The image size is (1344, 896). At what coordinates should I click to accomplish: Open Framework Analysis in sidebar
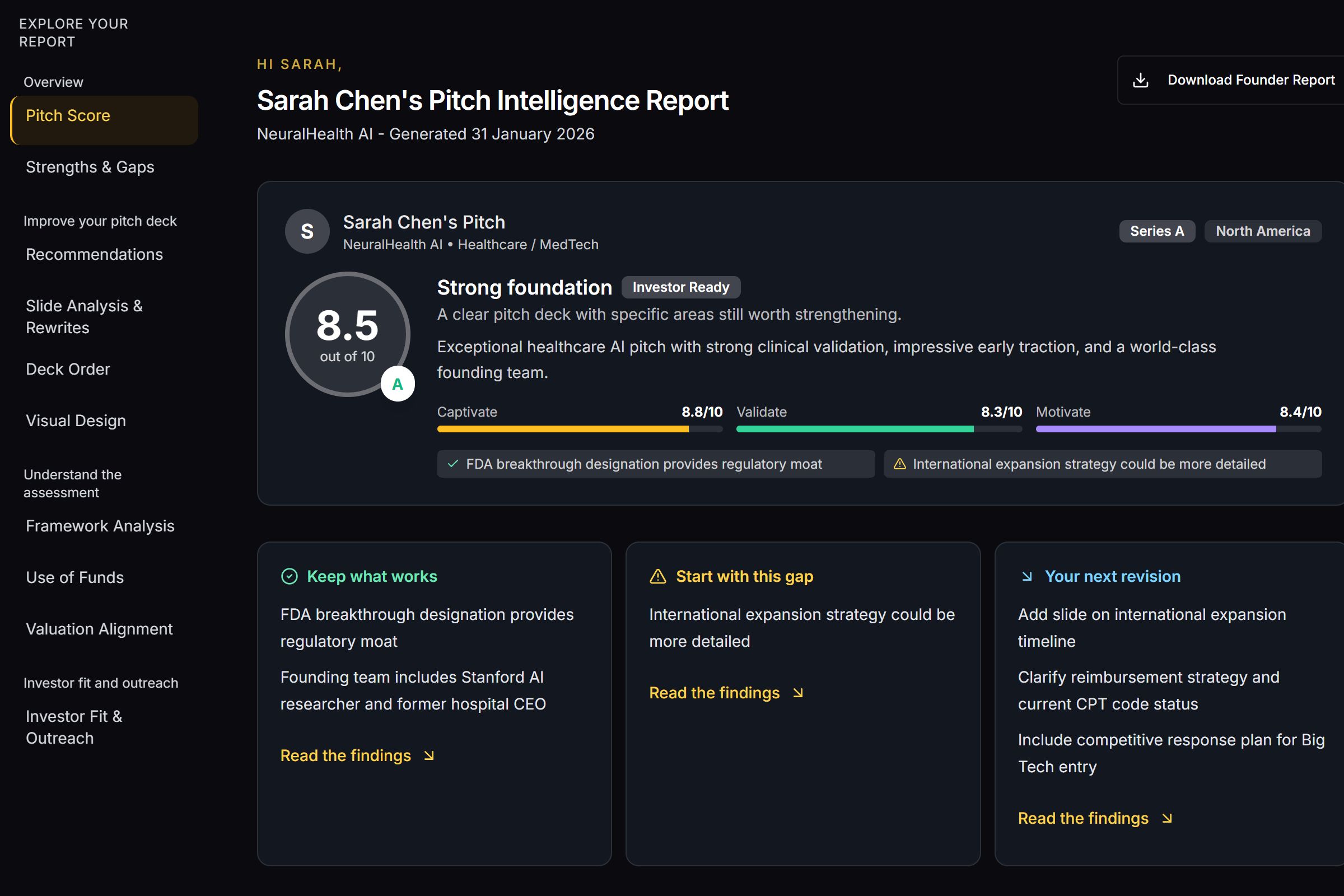pos(100,526)
